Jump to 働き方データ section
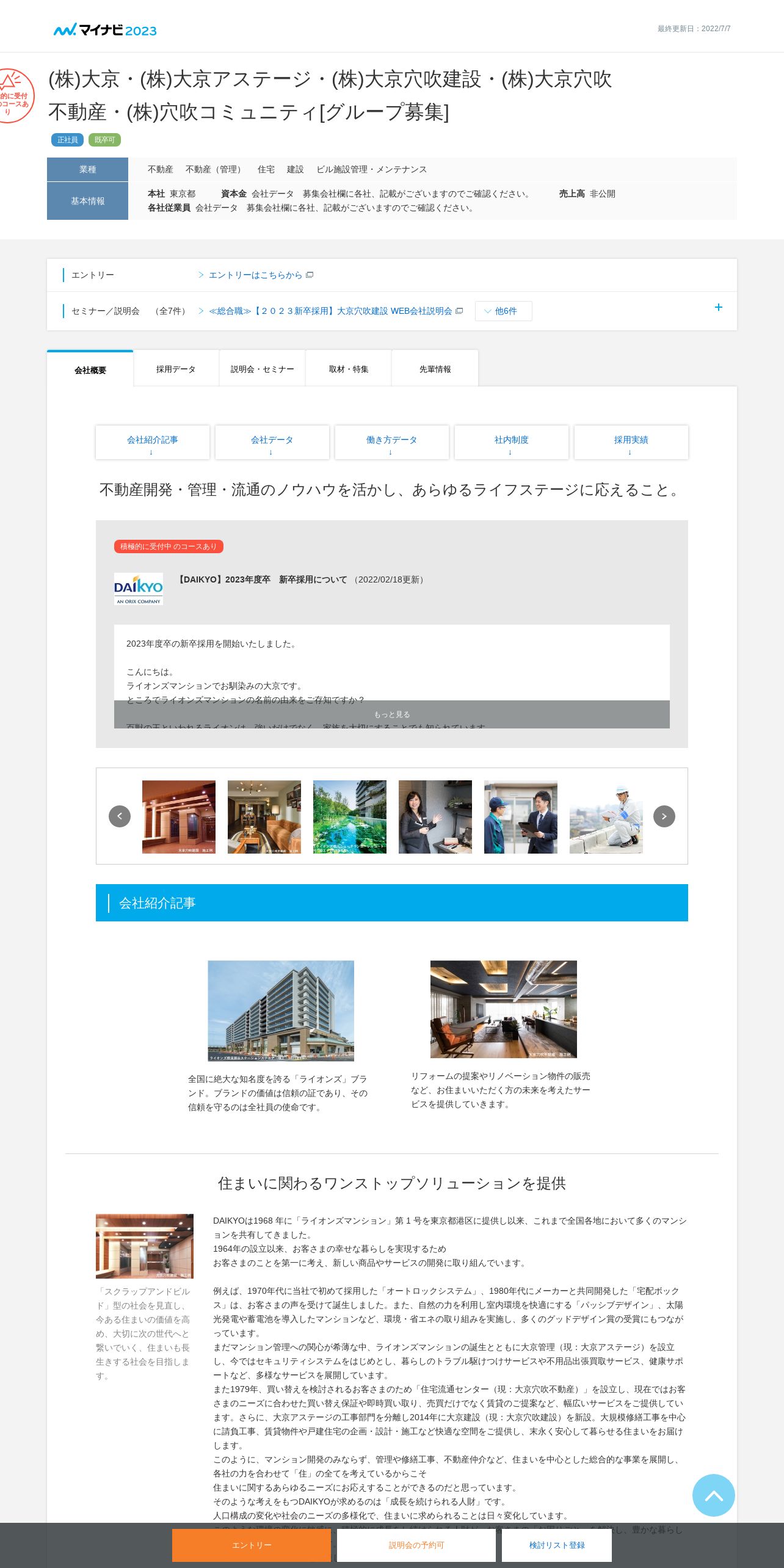The width and height of the screenshot is (784, 1568). [x=392, y=443]
